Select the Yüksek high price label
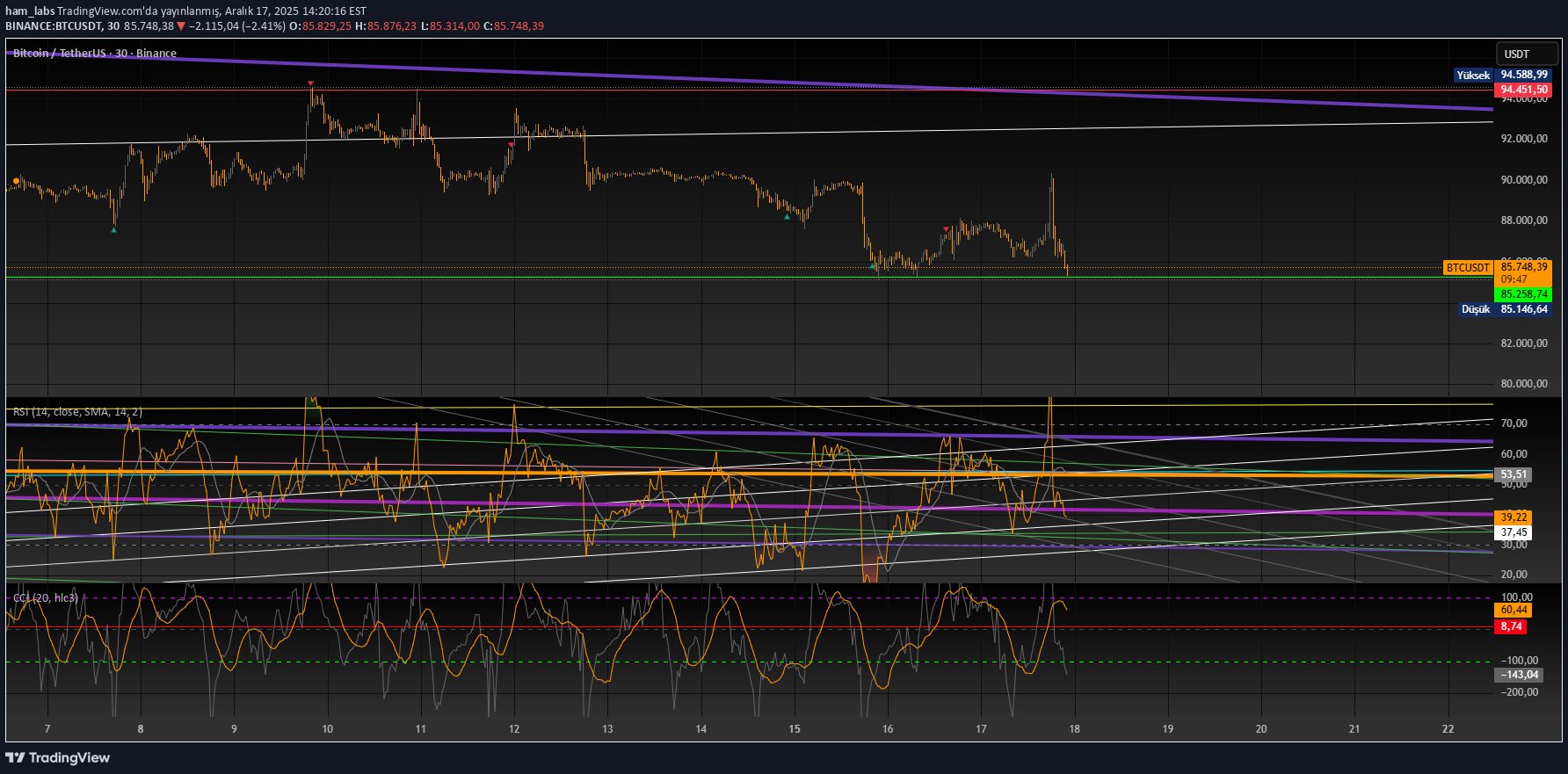The height and width of the screenshot is (774, 1568). [x=1474, y=76]
